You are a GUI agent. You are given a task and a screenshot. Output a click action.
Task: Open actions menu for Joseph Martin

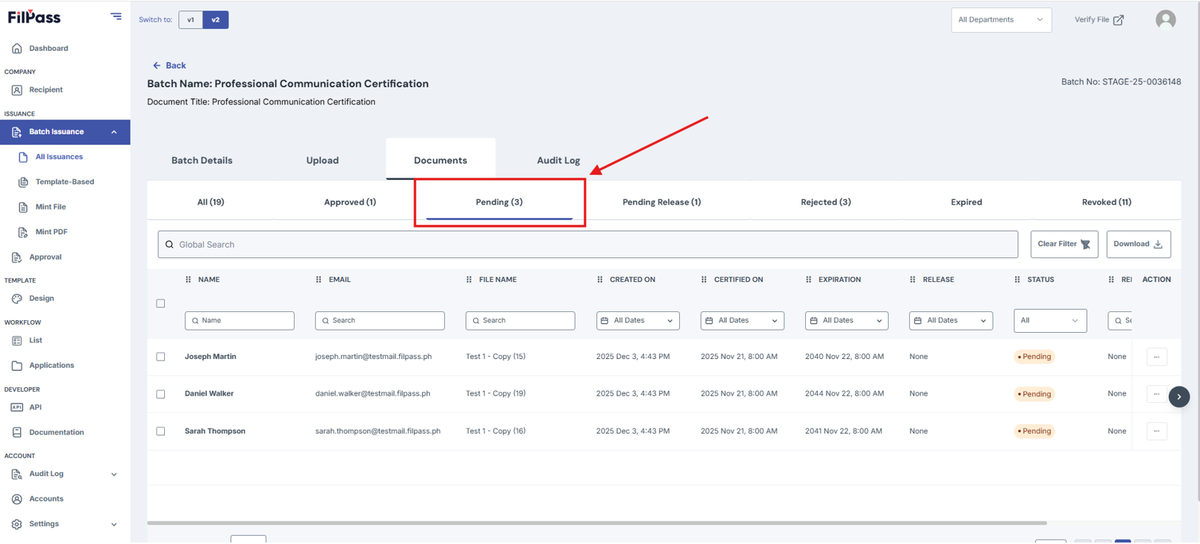click(1157, 356)
